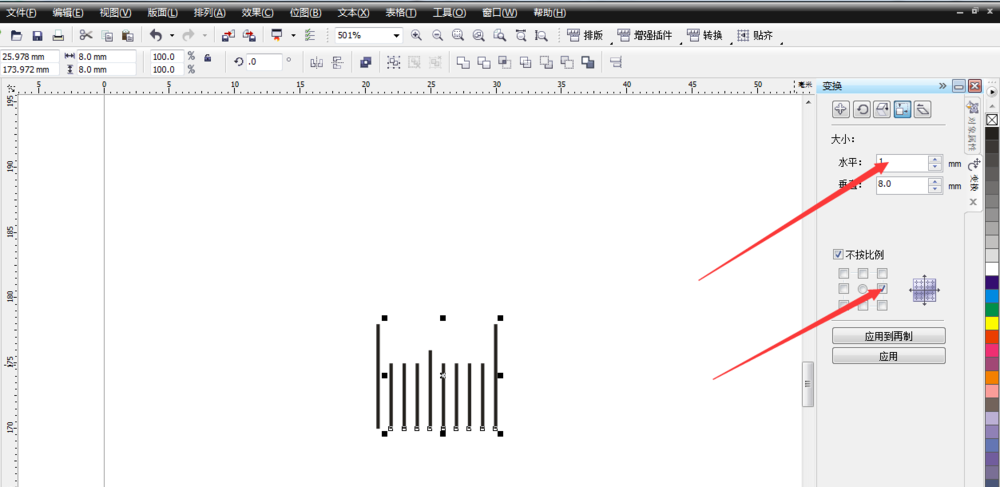The height and width of the screenshot is (487, 1000).
Task: Open the Undo history dropdown arrow
Action: point(172,36)
